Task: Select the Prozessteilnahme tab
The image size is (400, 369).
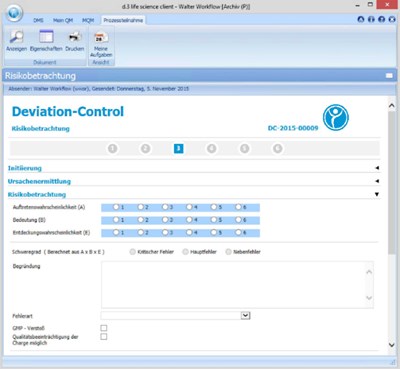Action: (123, 20)
